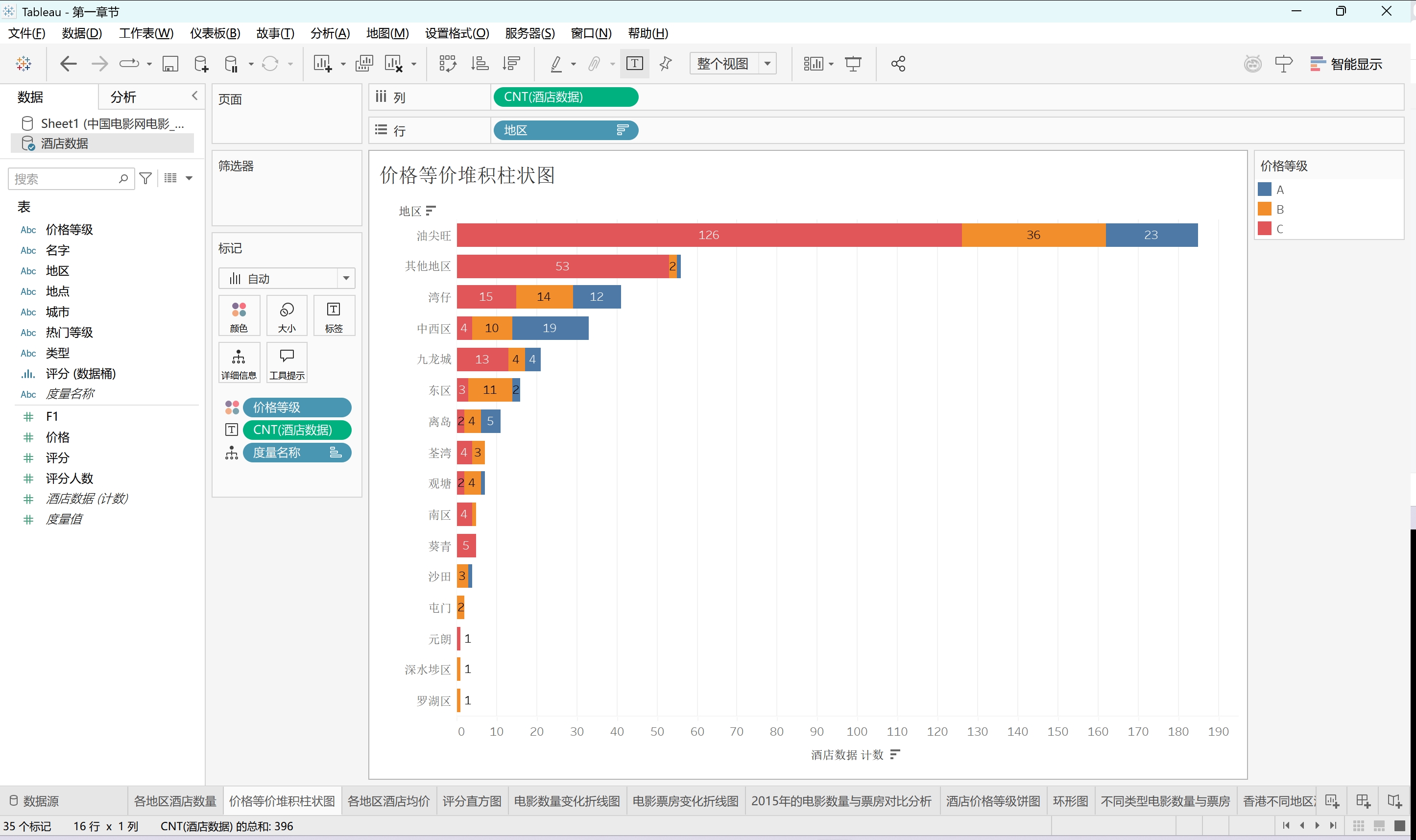
Task: Toggle the Show Me (智能显示) panel
Action: coord(1346,63)
